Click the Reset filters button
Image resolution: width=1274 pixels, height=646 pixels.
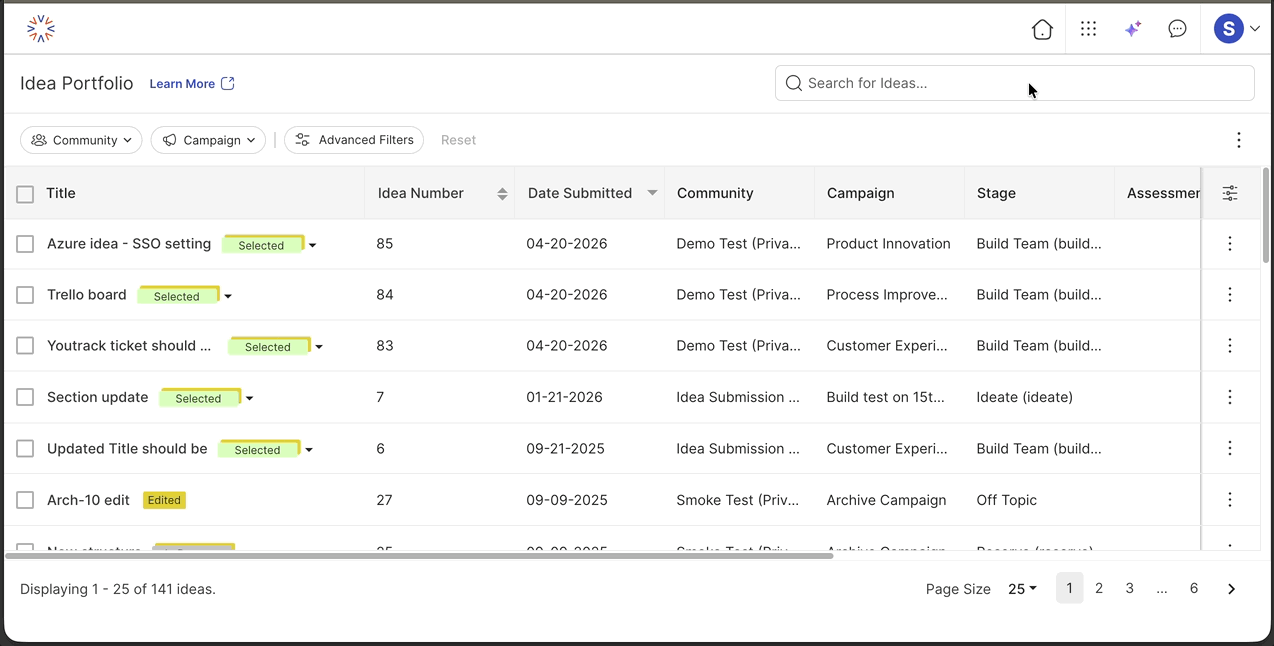[458, 140]
